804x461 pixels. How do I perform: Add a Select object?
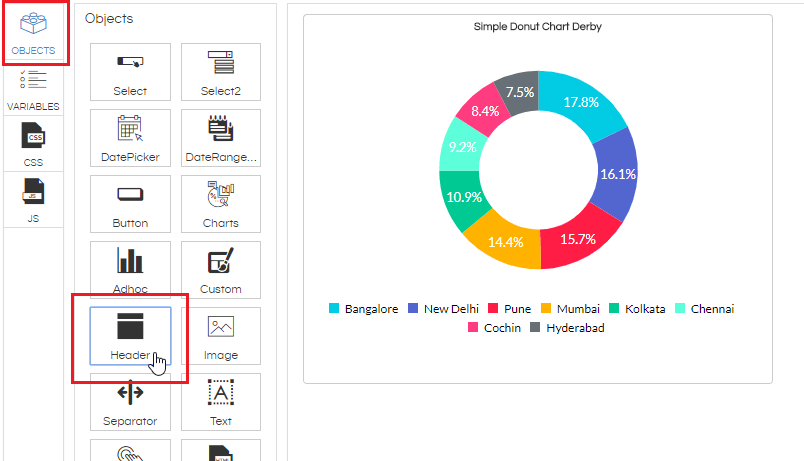coord(130,72)
